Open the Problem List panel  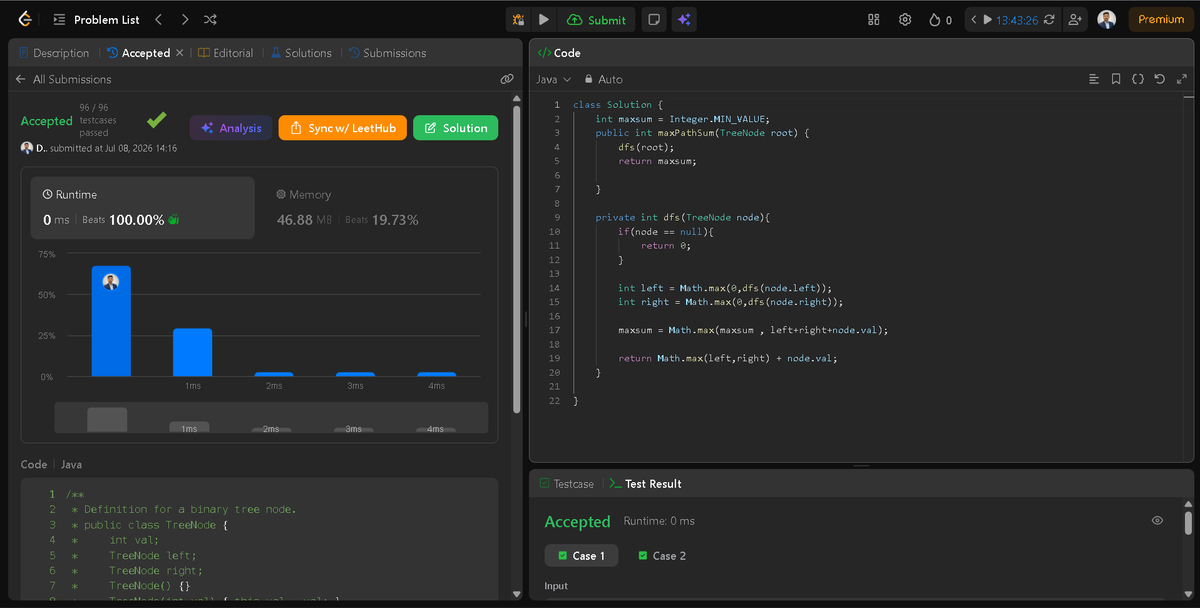(x=96, y=19)
